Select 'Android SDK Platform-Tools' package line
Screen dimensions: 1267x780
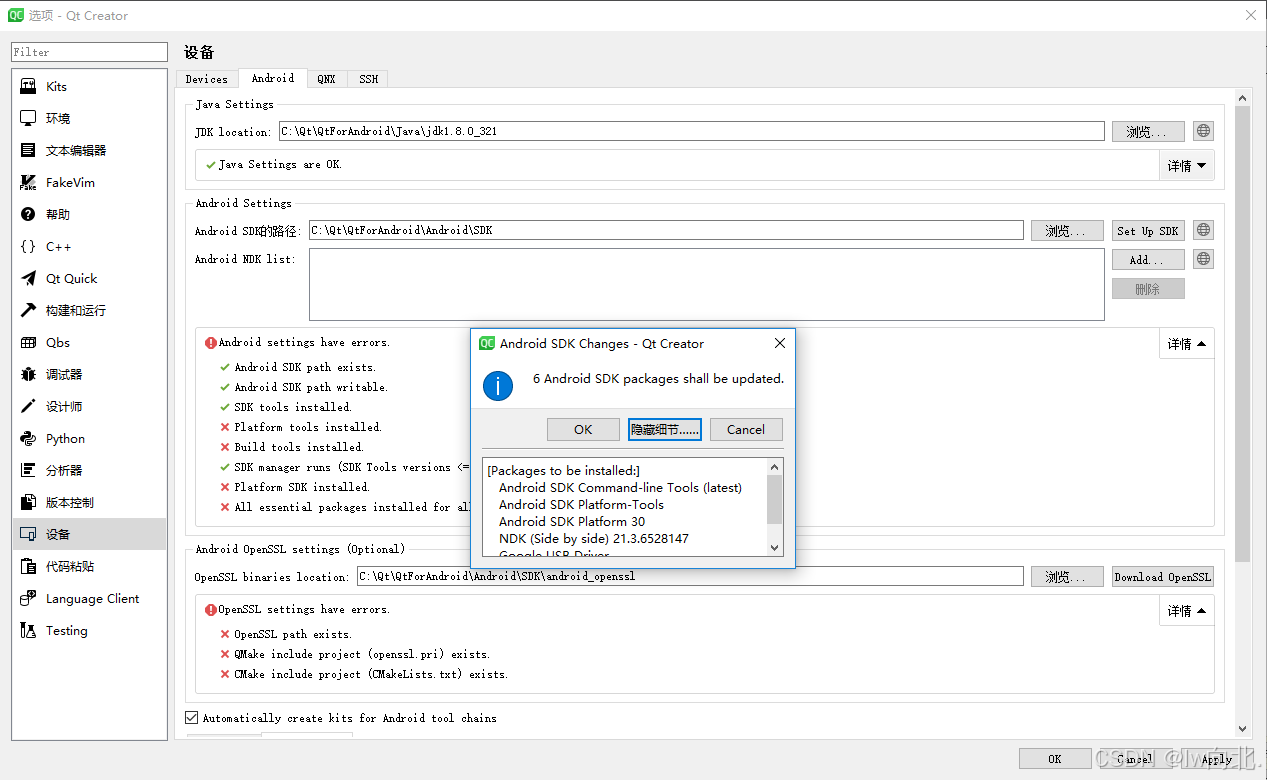(581, 504)
